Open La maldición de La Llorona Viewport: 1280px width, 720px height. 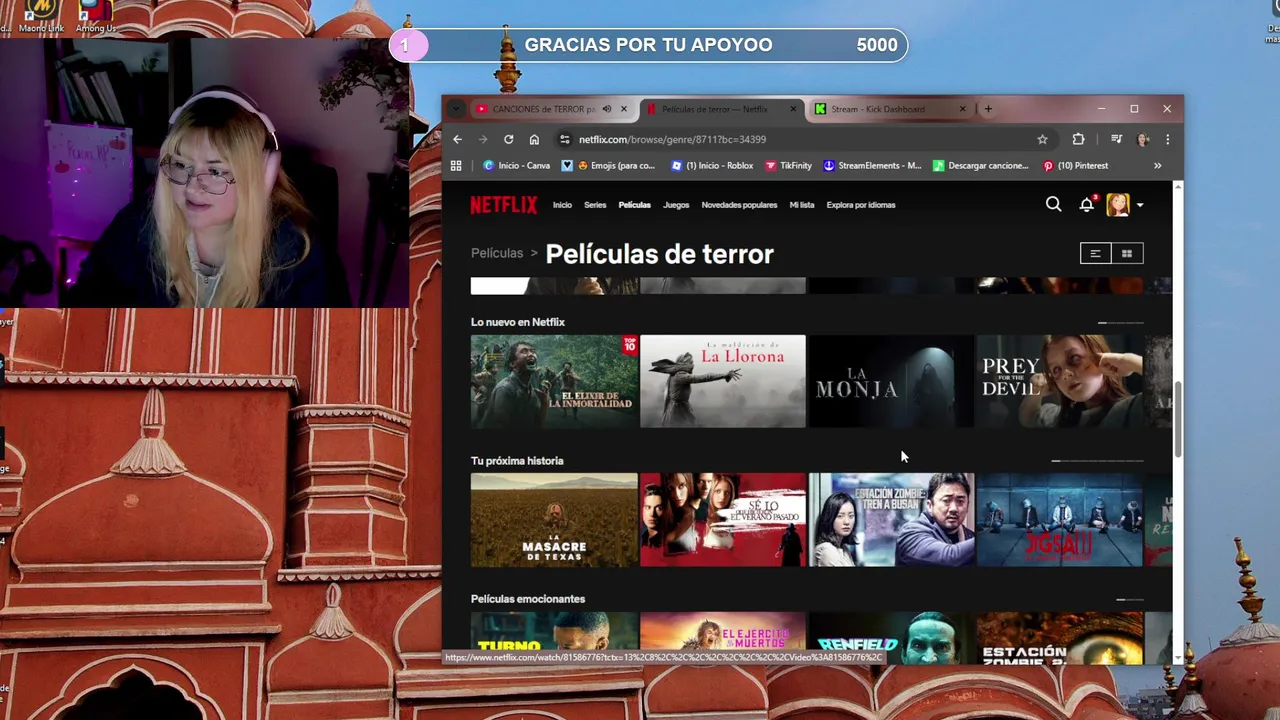point(722,381)
